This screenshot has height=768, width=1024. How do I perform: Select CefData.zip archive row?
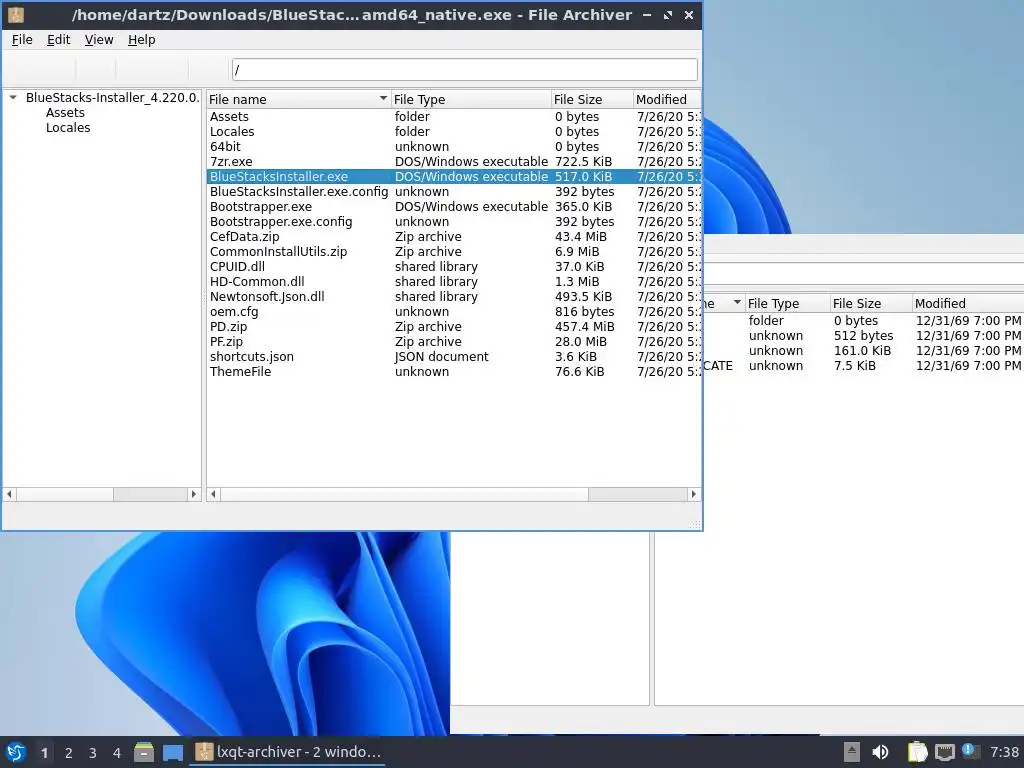[454, 236]
